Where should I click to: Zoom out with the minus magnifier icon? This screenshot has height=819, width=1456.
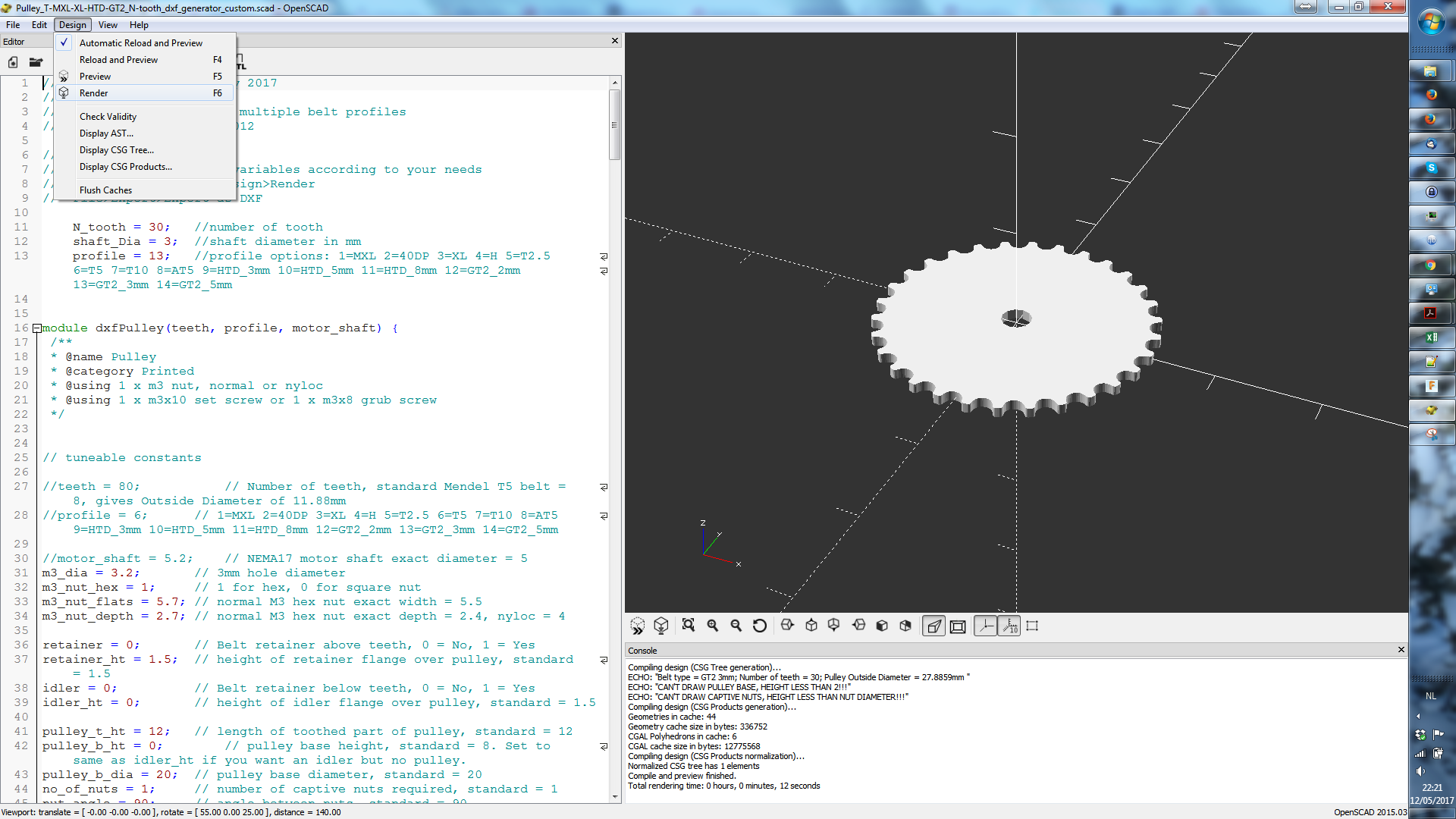(736, 626)
